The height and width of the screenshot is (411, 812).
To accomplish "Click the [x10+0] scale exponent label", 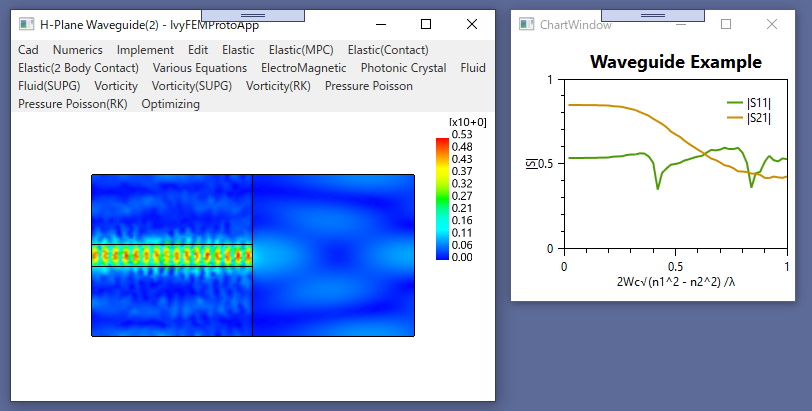I will pyautogui.click(x=468, y=122).
